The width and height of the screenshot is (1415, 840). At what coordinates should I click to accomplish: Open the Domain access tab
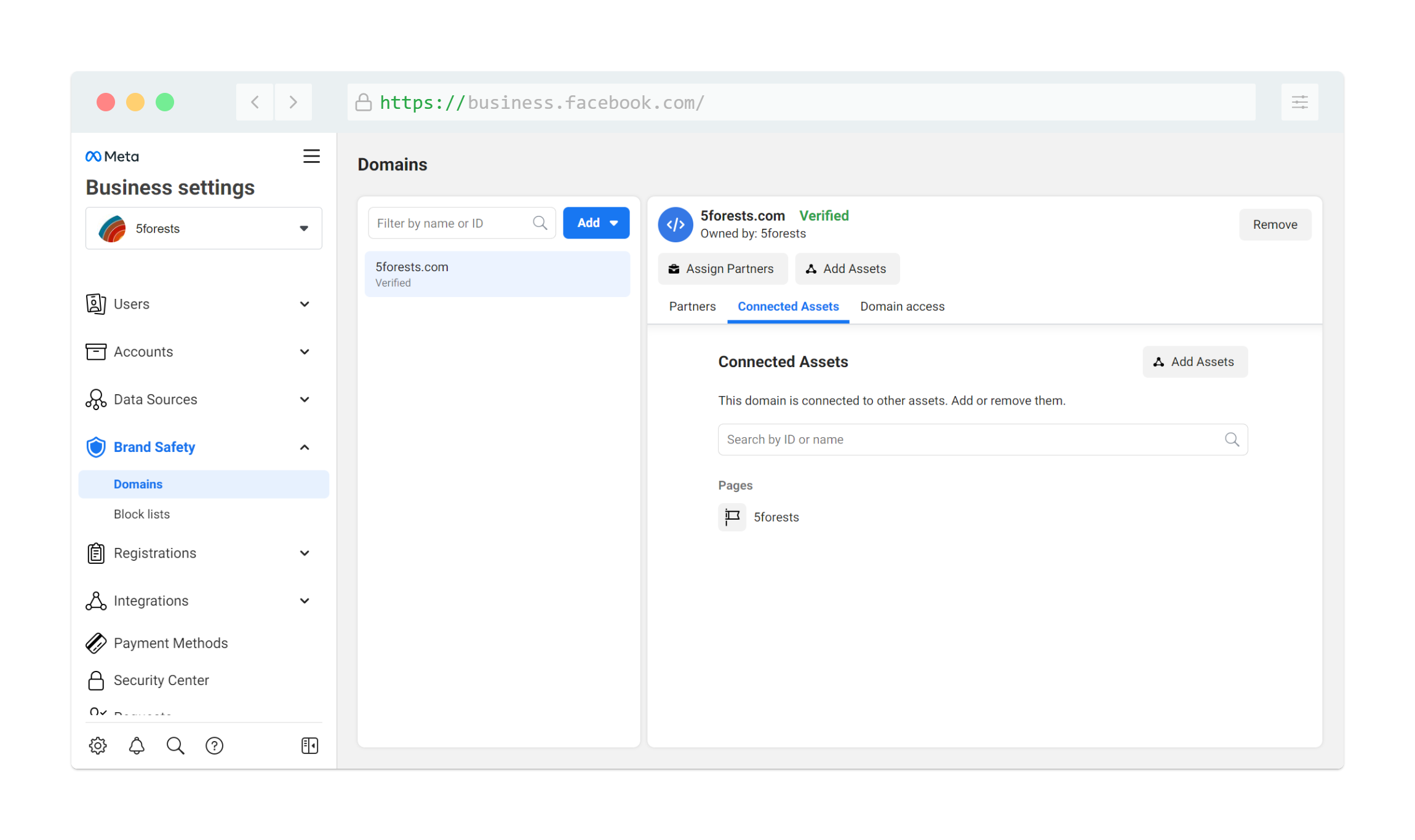coord(902,306)
